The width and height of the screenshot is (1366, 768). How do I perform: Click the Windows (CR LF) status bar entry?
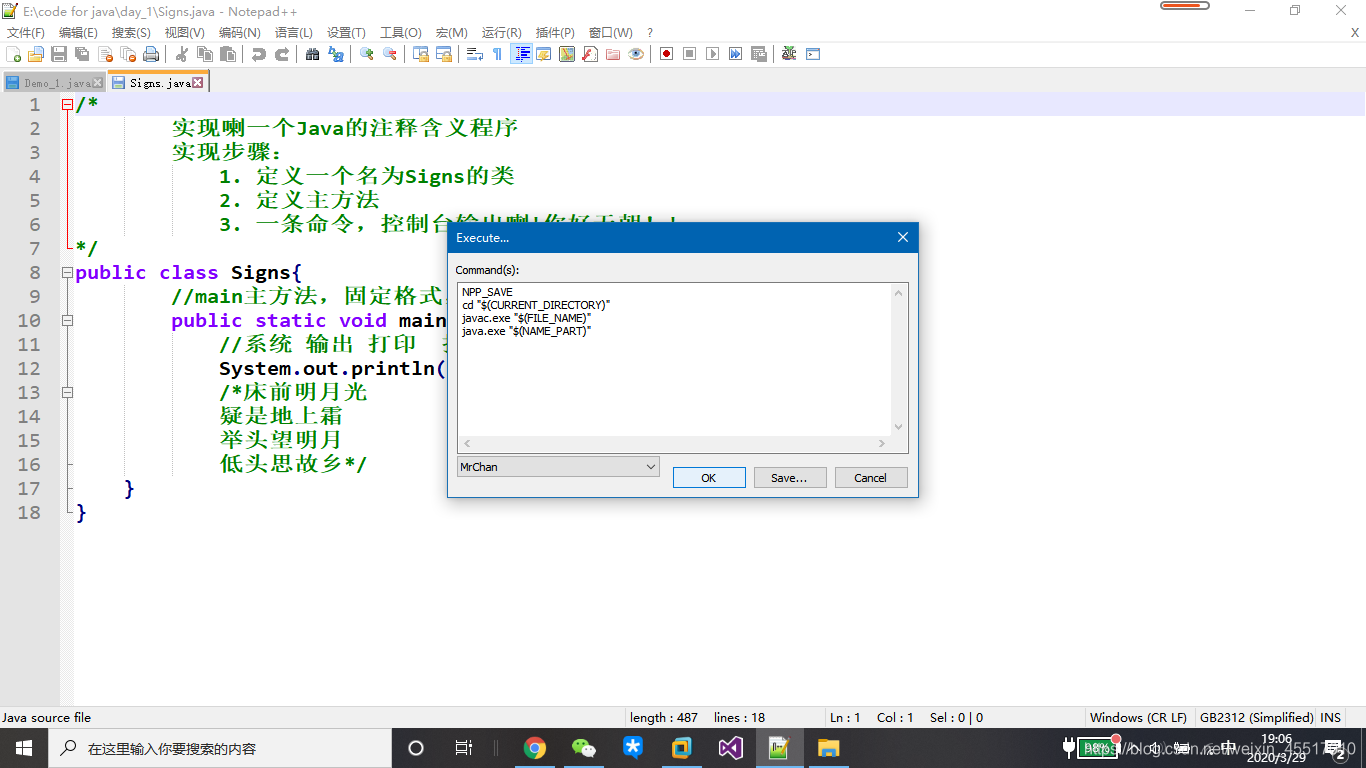click(x=1138, y=718)
